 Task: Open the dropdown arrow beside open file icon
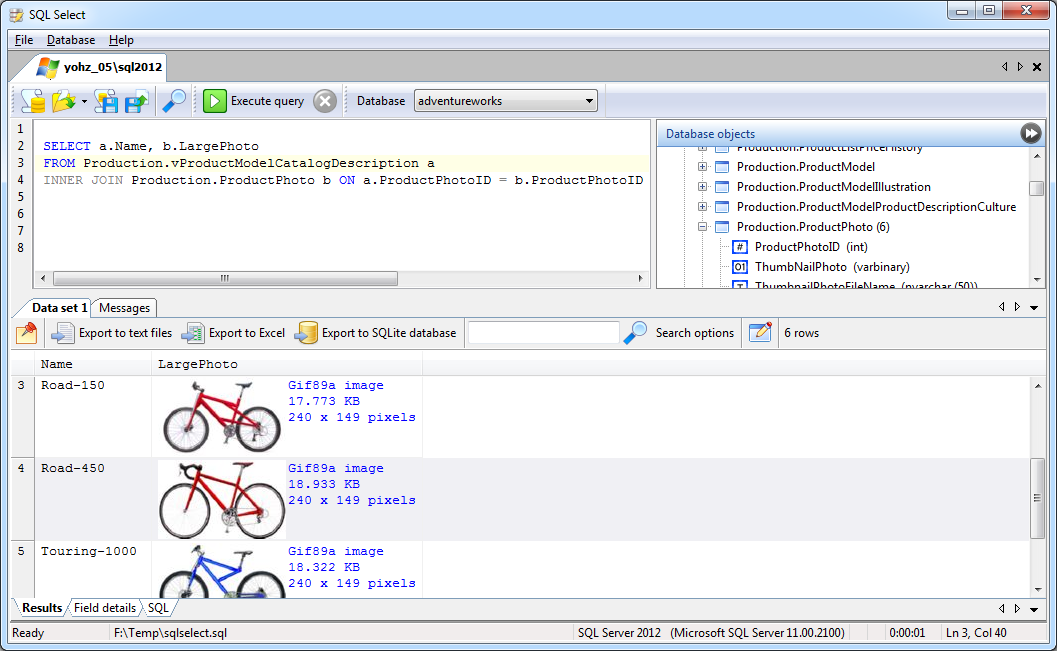coord(84,102)
